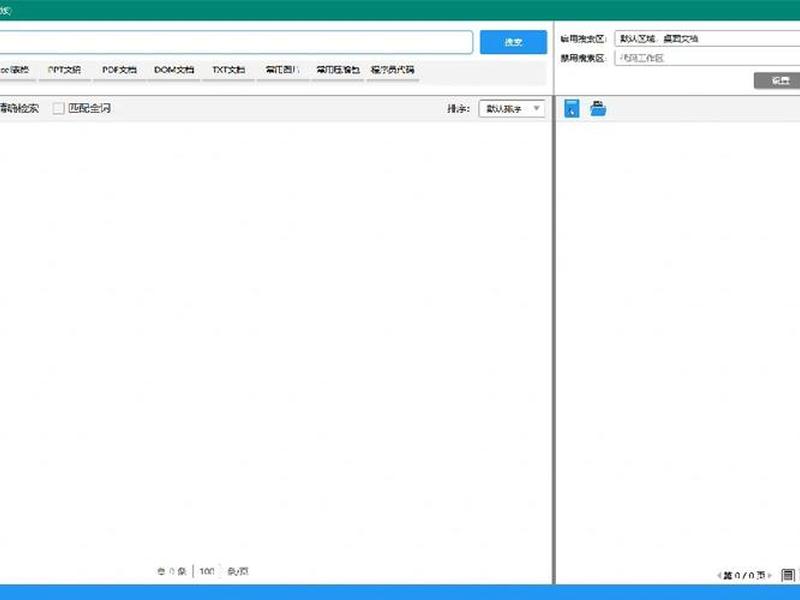Click the enabled search area field

[x=707, y=38]
